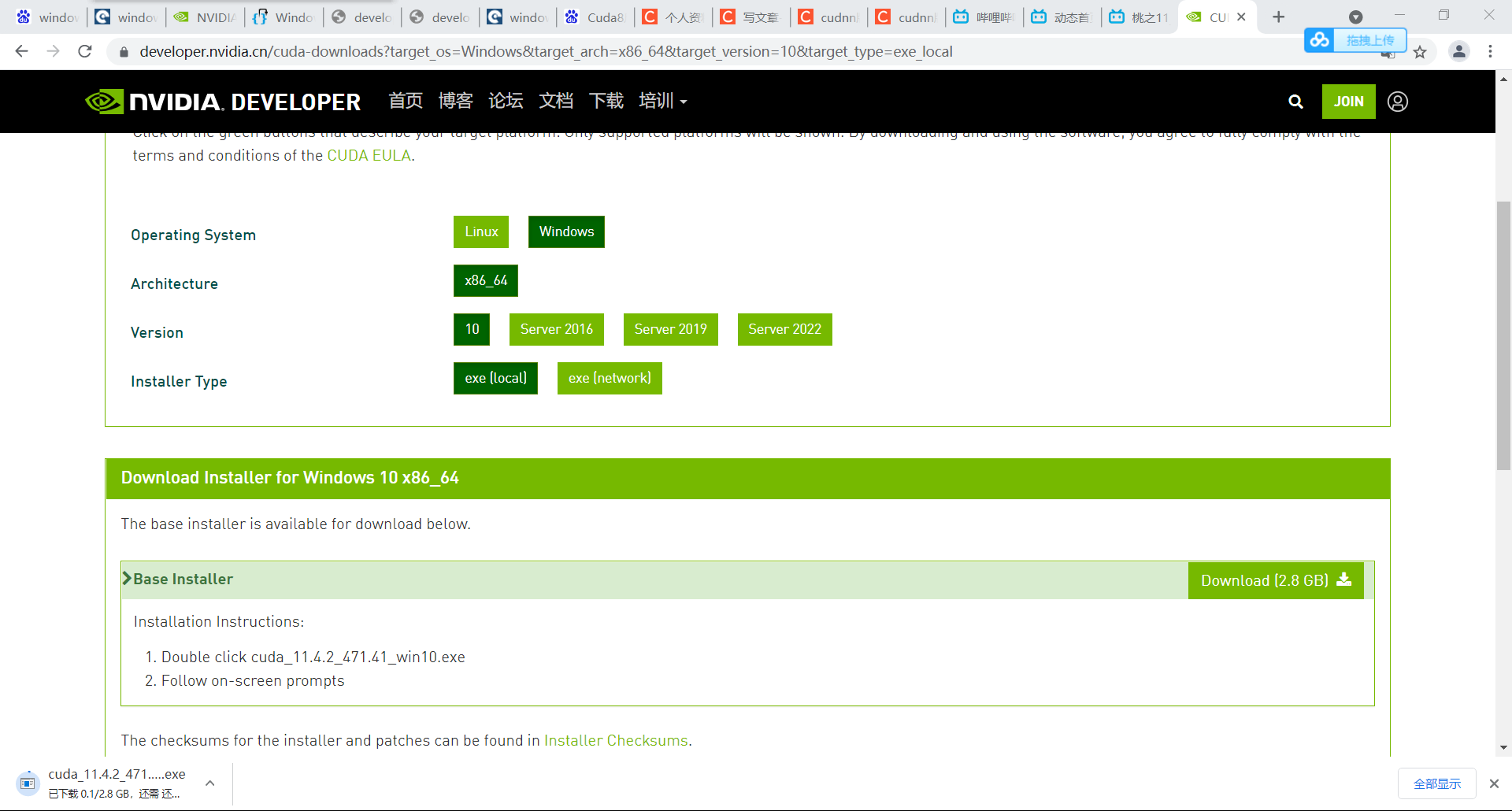
Task: Click the scrollbar down arrow
Action: (x=1503, y=748)
